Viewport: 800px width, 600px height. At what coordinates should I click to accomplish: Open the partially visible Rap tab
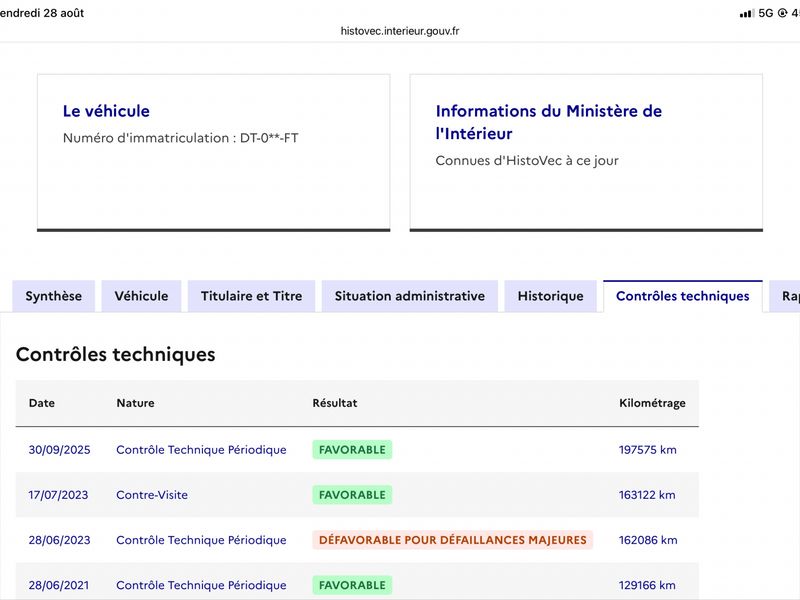coord(785,296)
